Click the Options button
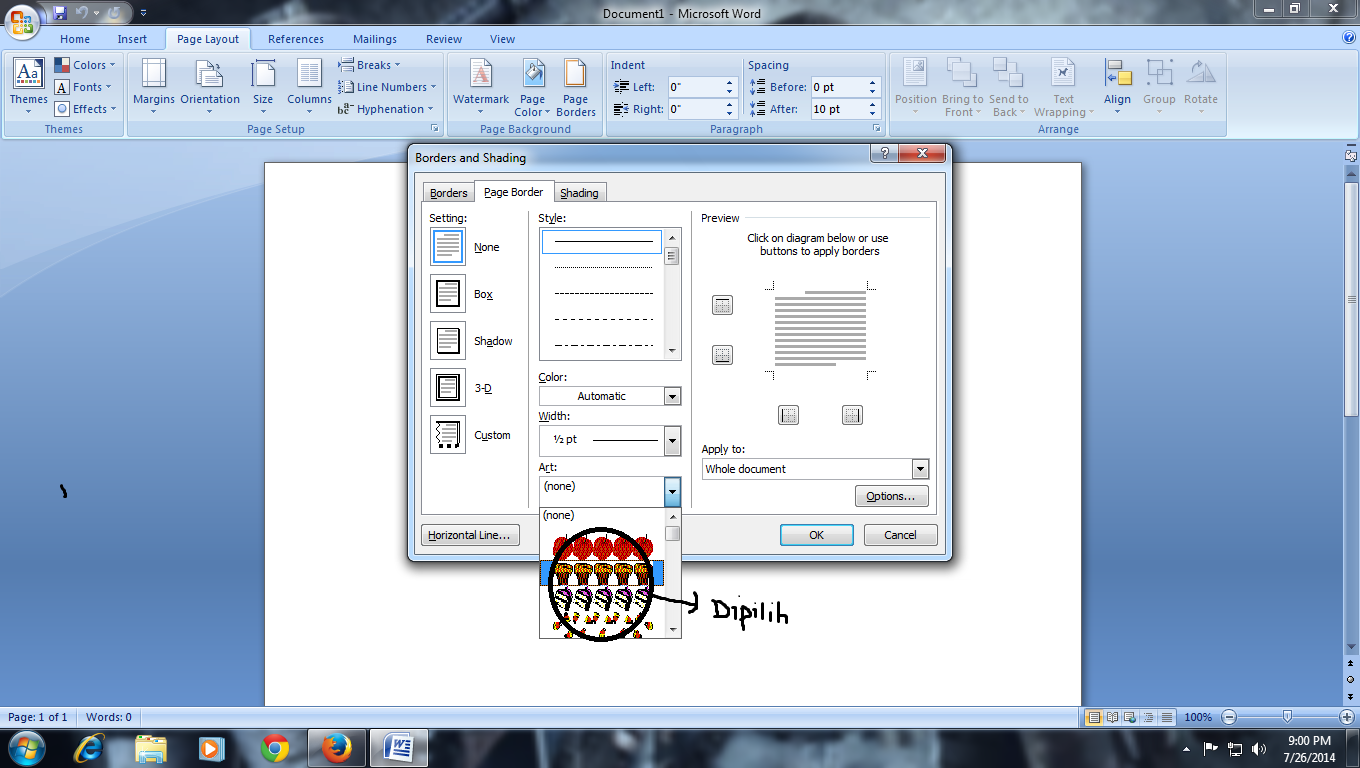Image resolution: width=1360 pixels, height=768 pixels. (x=890, y=495)
